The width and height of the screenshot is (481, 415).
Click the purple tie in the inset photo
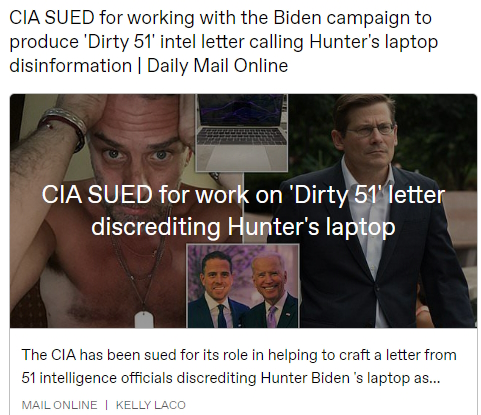[273, 317]
